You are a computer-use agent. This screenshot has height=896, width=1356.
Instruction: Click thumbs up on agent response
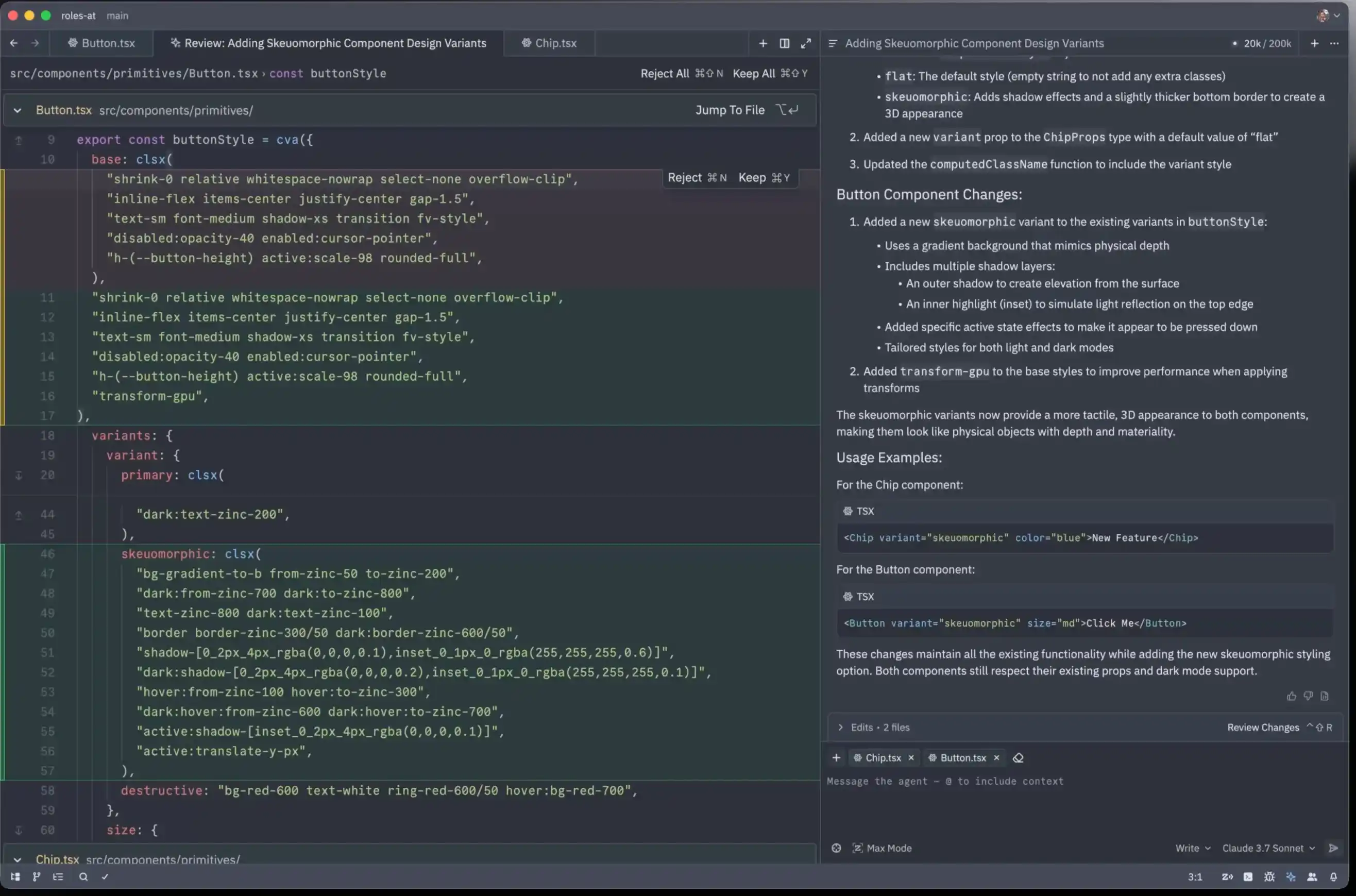click(x=1292, y=696)
